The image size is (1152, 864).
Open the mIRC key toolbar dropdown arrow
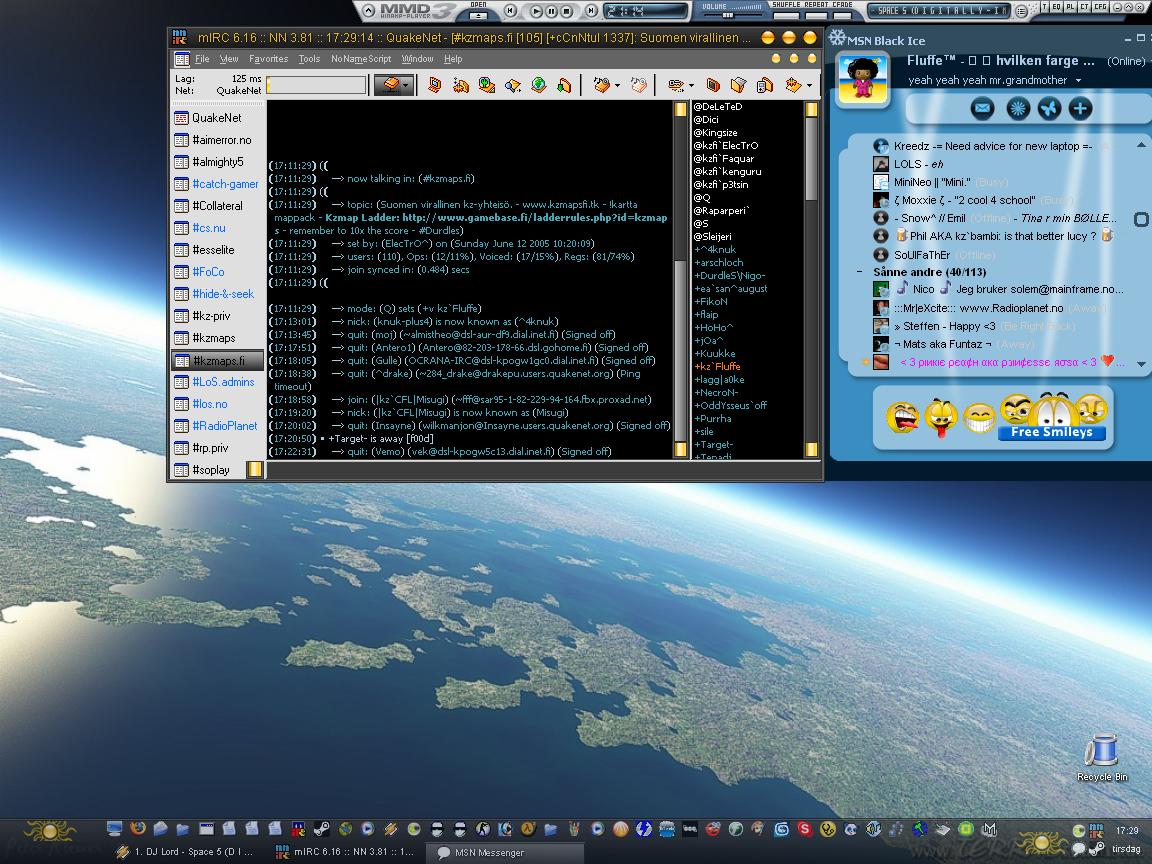point(691,86)
